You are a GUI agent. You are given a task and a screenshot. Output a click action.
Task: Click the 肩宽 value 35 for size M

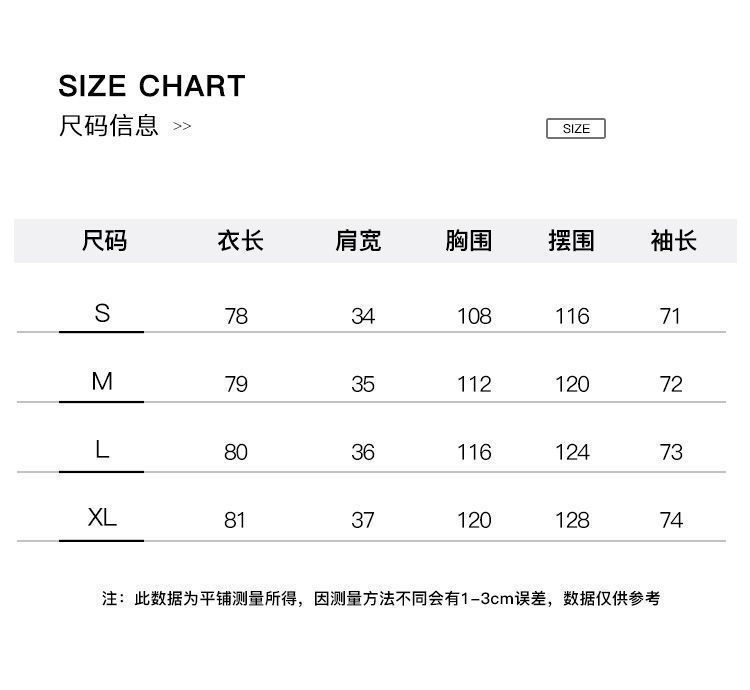click(x=363, y=385)
